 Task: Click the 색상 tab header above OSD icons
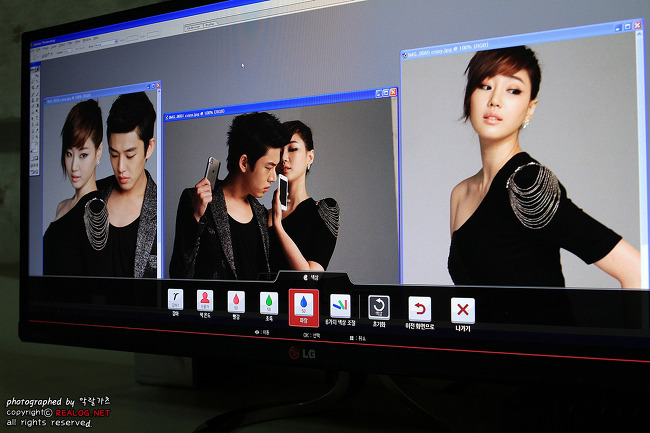pyautogui.click(x=311, y=277)
